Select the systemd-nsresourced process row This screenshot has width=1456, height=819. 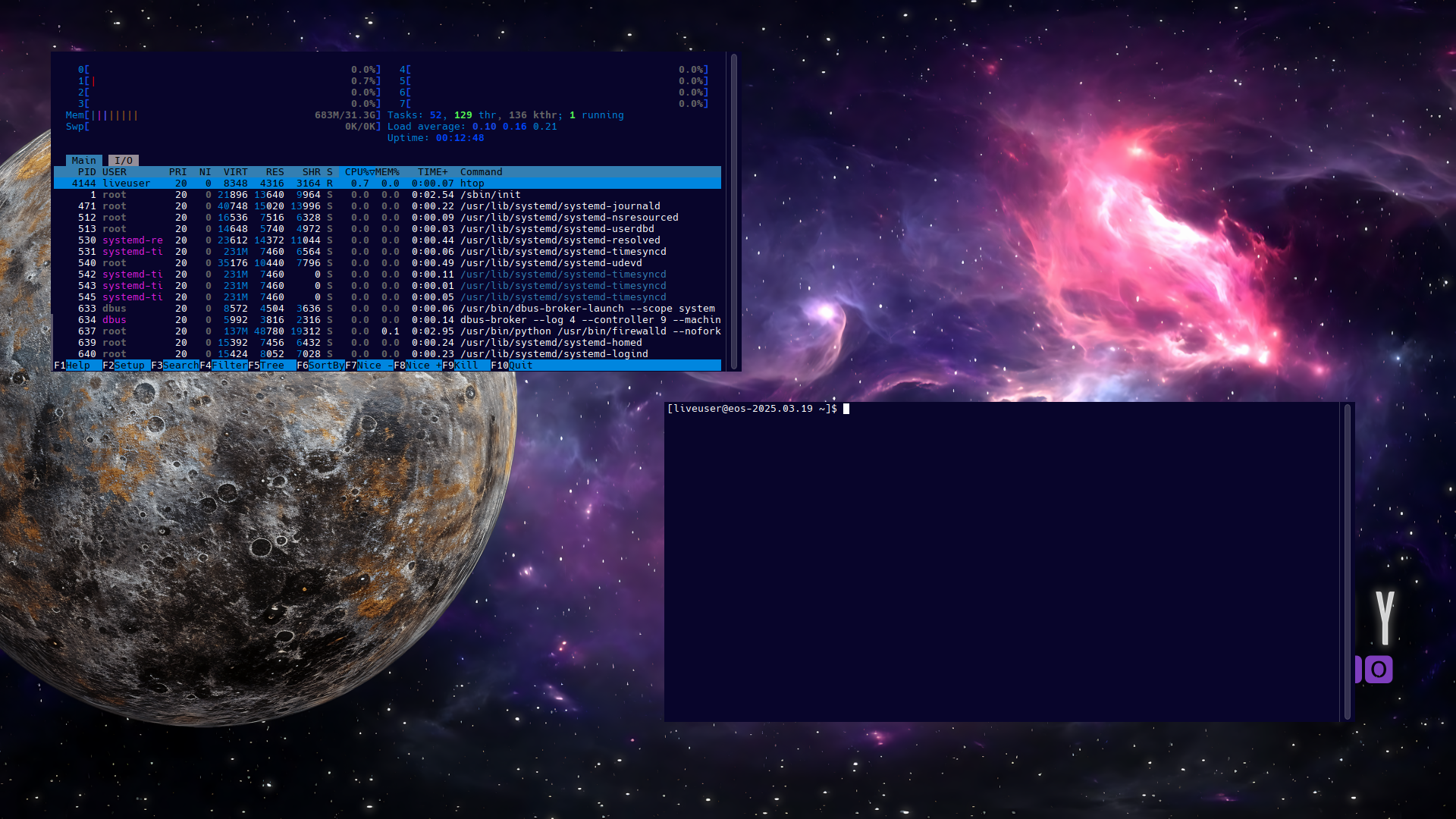(x=388, y=218)
